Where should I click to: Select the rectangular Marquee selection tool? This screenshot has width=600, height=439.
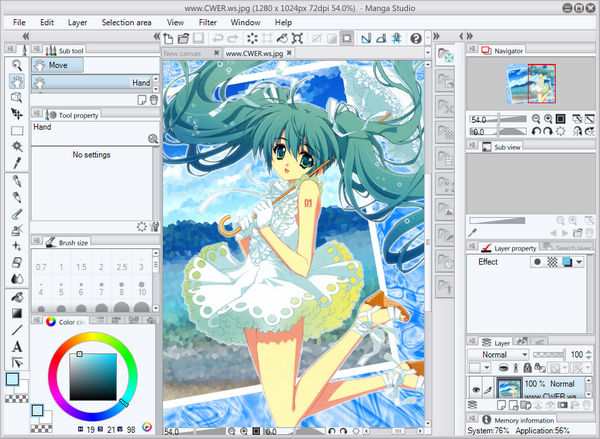[16, 131]
